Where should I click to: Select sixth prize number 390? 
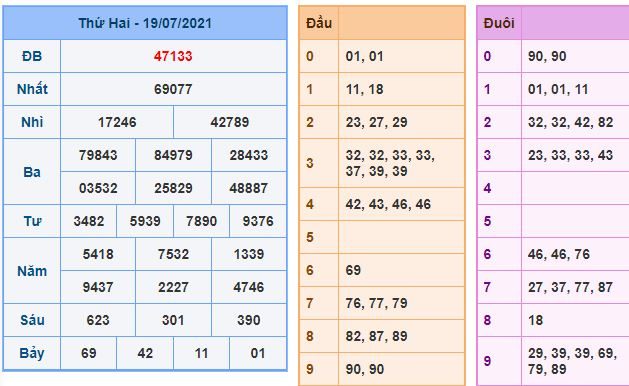[249, 320]
